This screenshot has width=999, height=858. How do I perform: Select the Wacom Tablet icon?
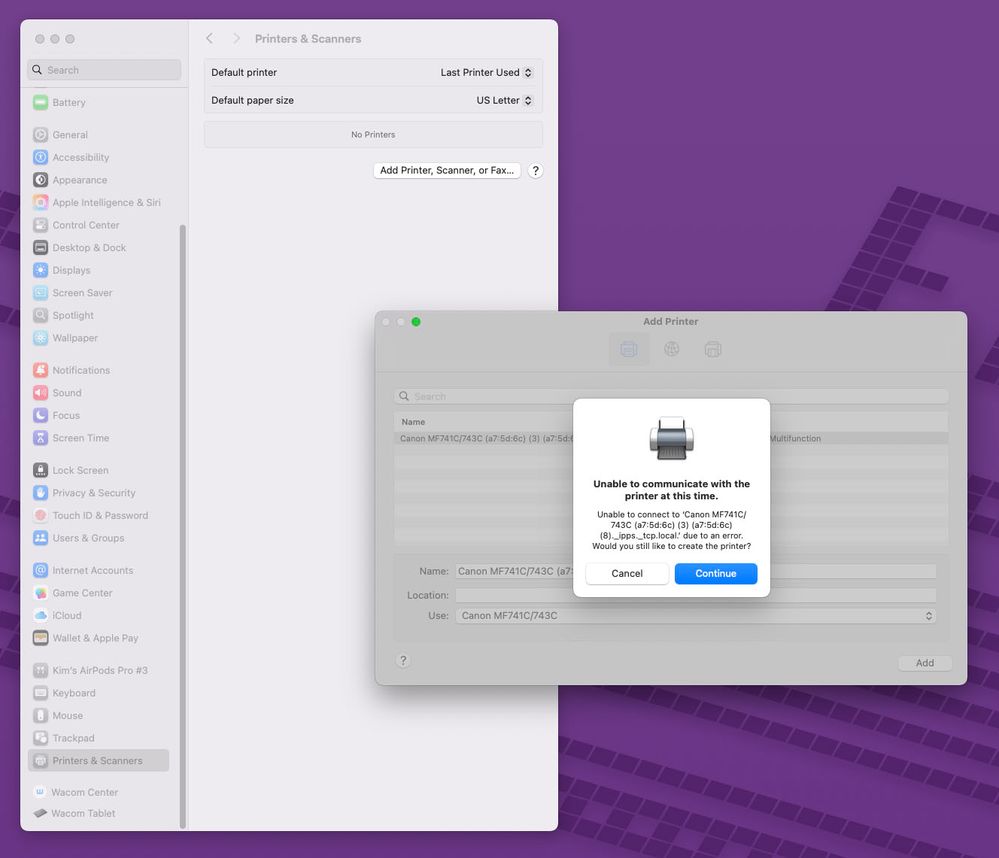coord(40,813)
